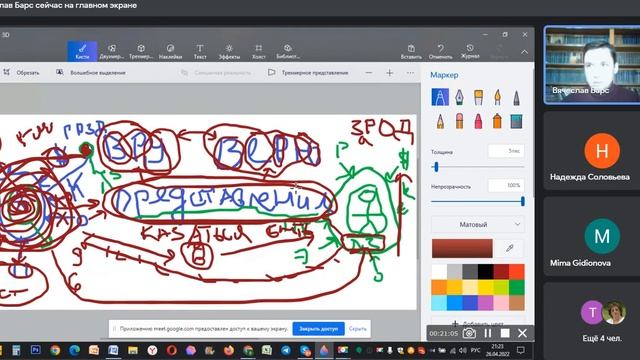Stop the screen recording
Image resolution: width=640 pixels, height=360 pixels.
point(505,333)
